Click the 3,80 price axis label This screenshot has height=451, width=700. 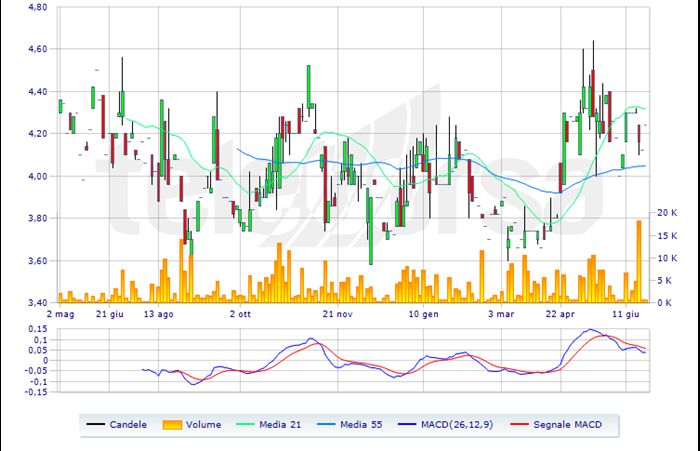point(38,218)
